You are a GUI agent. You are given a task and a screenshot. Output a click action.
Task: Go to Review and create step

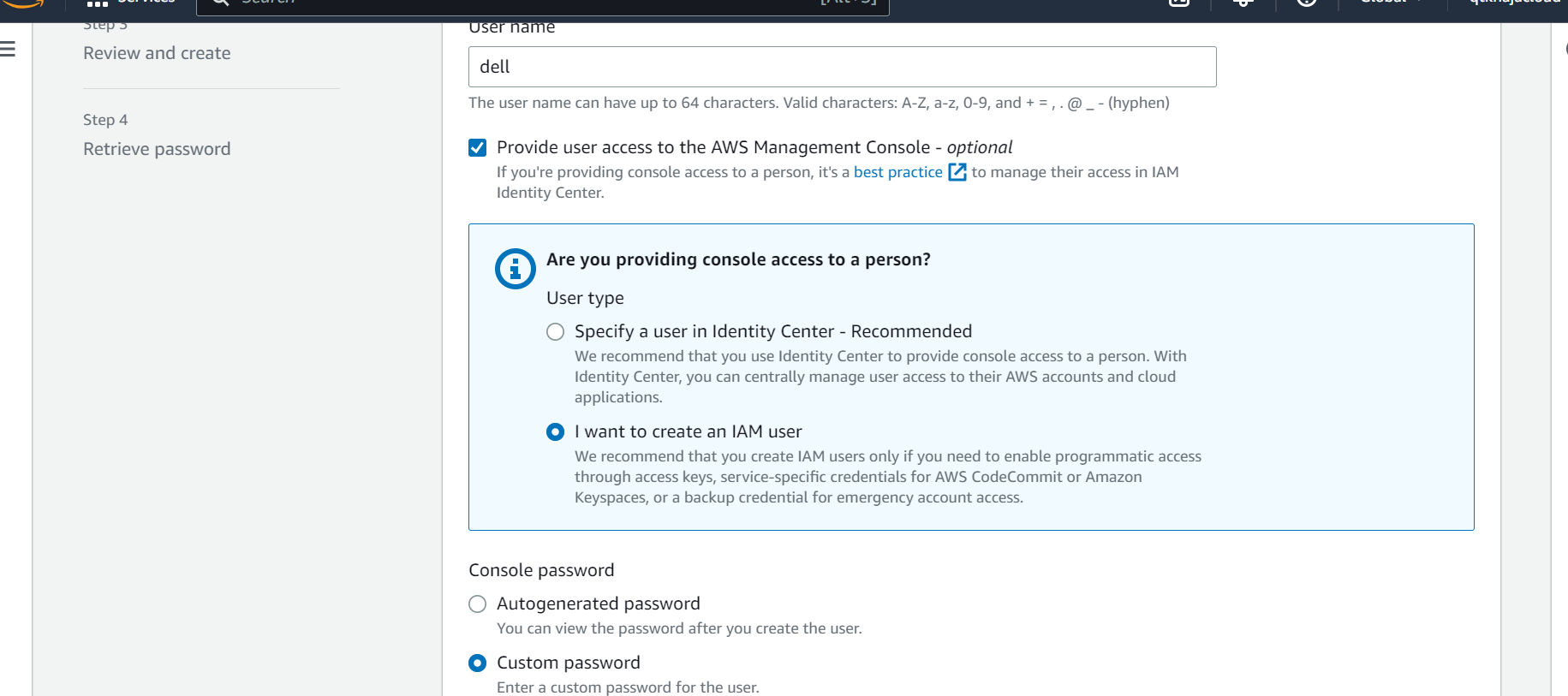click(x=157, y=53)
